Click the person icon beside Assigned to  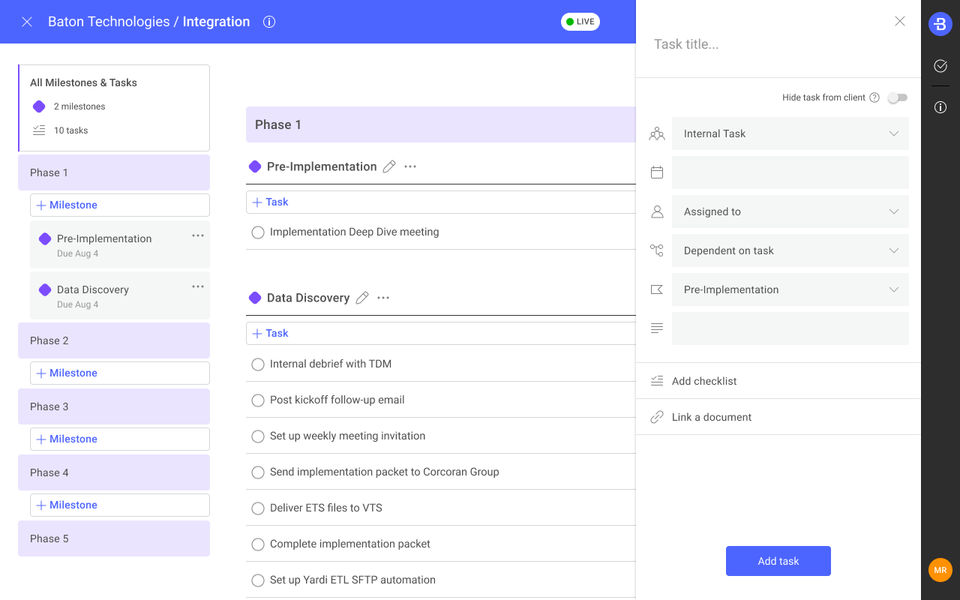coord(657,212)
